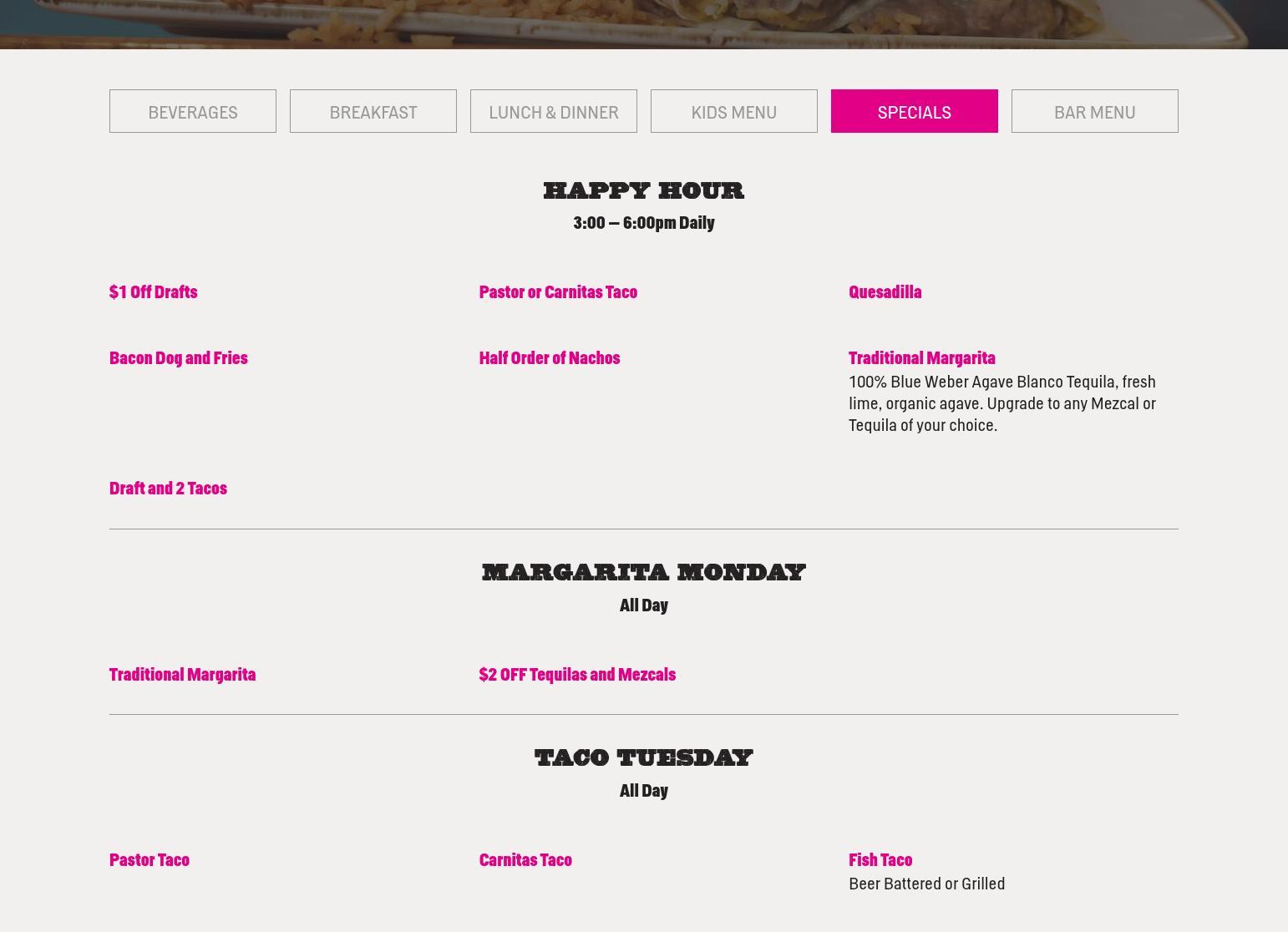Click the Quesadilla happy hour item

(x=885, y=291)
